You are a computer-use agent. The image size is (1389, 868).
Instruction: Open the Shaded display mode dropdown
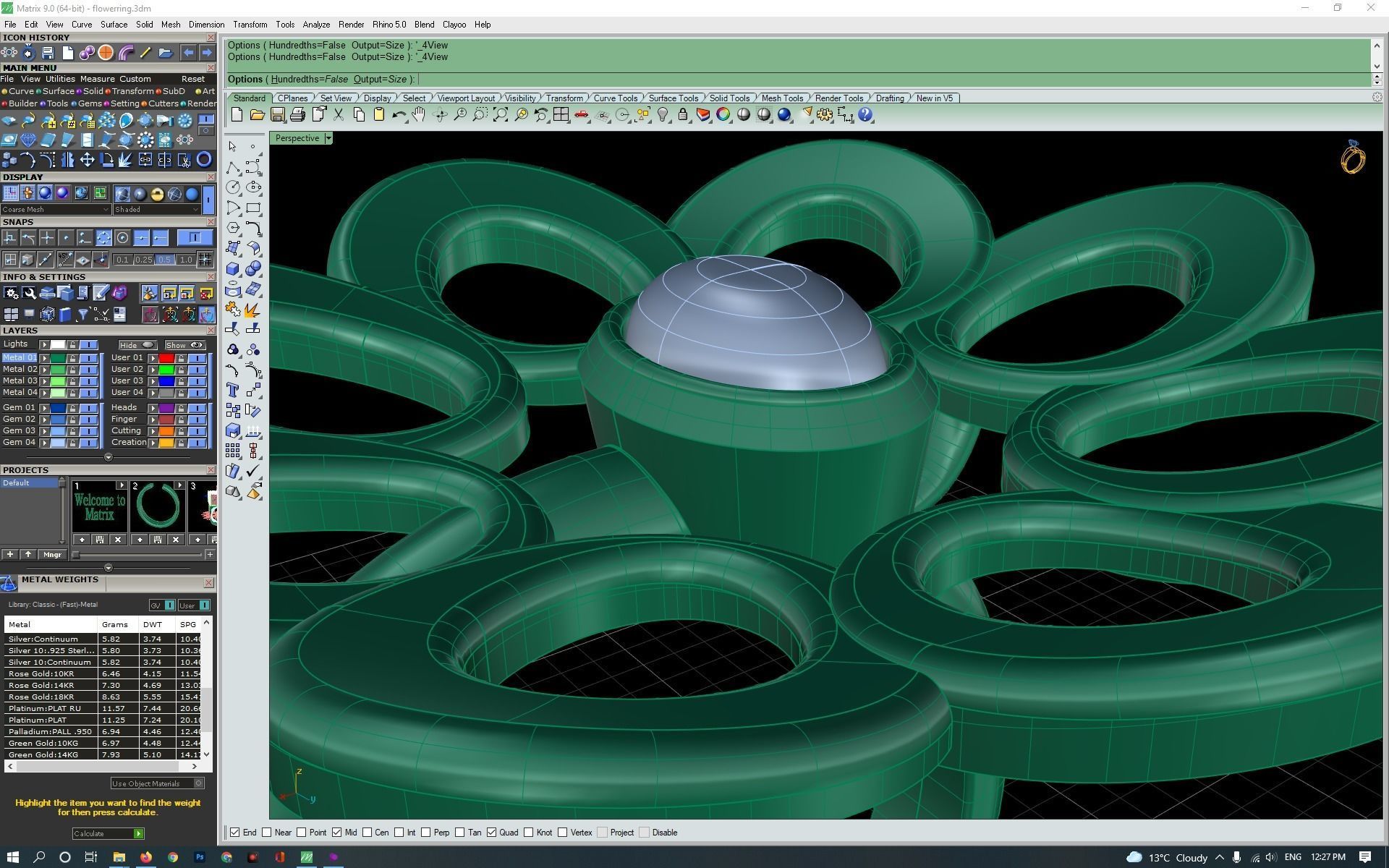[x=156, y=210]
